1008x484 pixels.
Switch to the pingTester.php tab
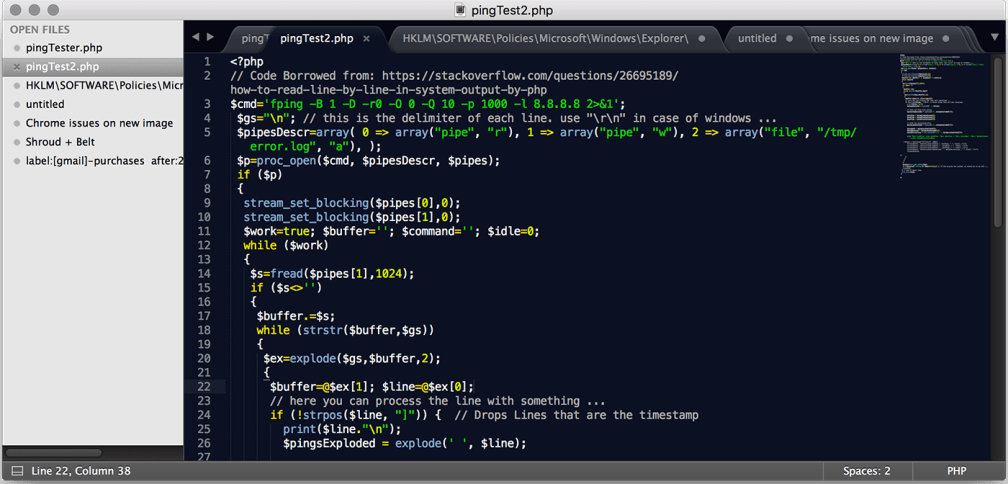click(x=254, y=39)
